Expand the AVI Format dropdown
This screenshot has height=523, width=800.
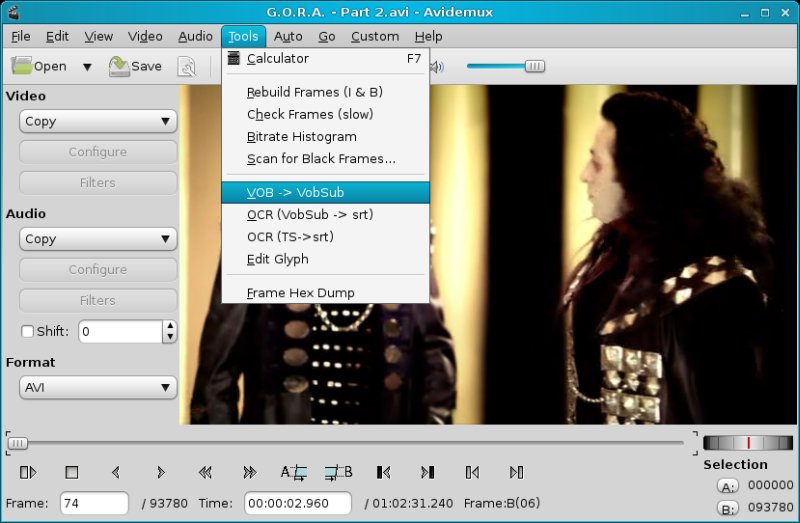point(98,388)
